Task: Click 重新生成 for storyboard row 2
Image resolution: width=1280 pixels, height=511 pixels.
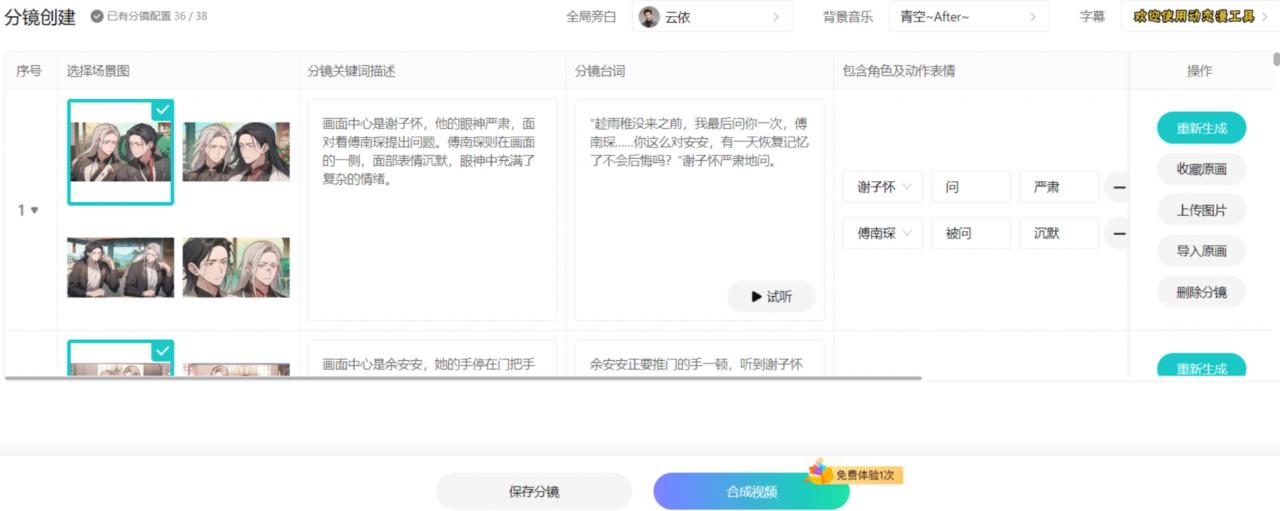Action: pyautogui.click(x=1202, y=366)
